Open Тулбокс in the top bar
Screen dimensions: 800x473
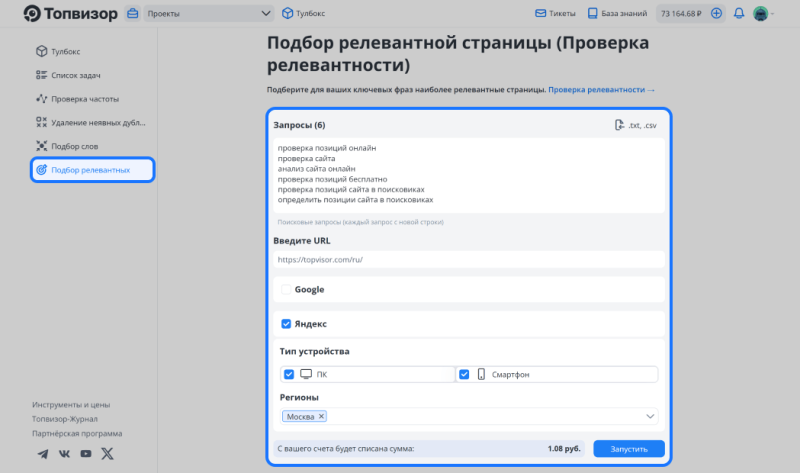click(x=304, y=13)
